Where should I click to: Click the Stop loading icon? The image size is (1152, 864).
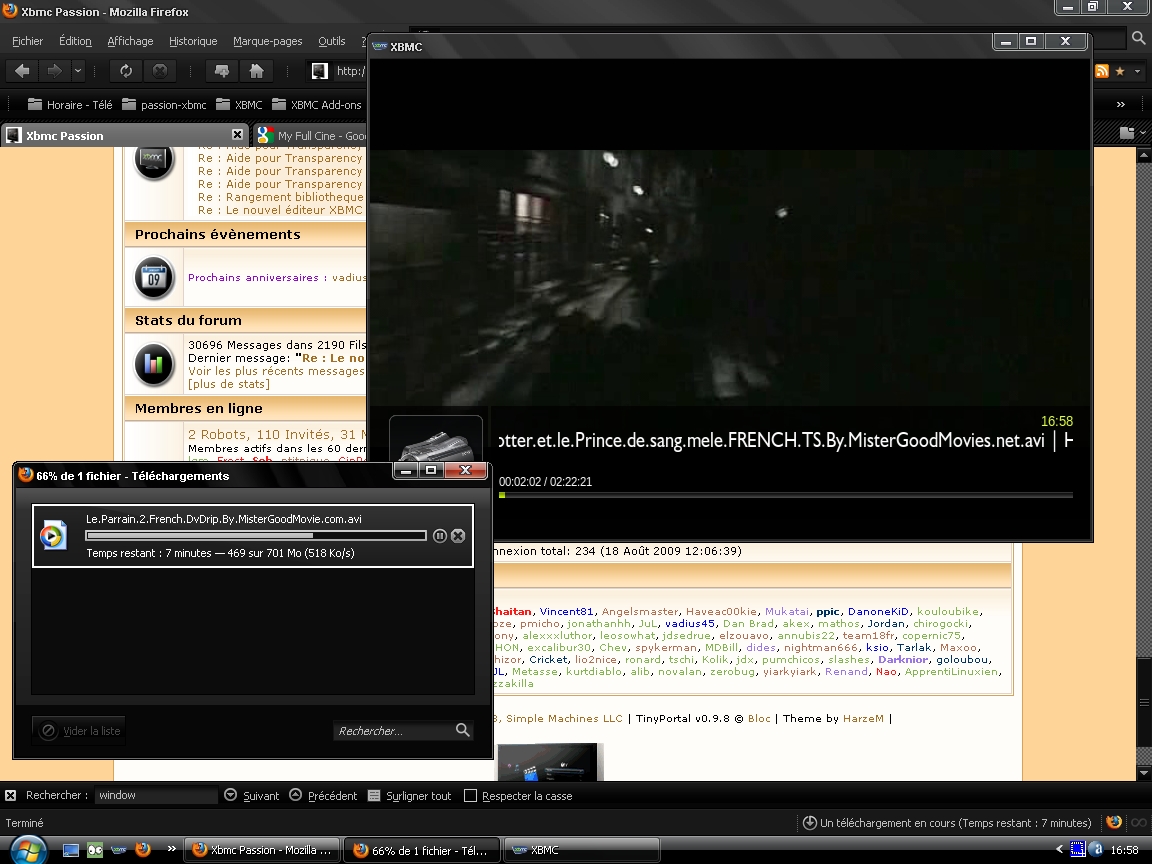tap(160, 71)
